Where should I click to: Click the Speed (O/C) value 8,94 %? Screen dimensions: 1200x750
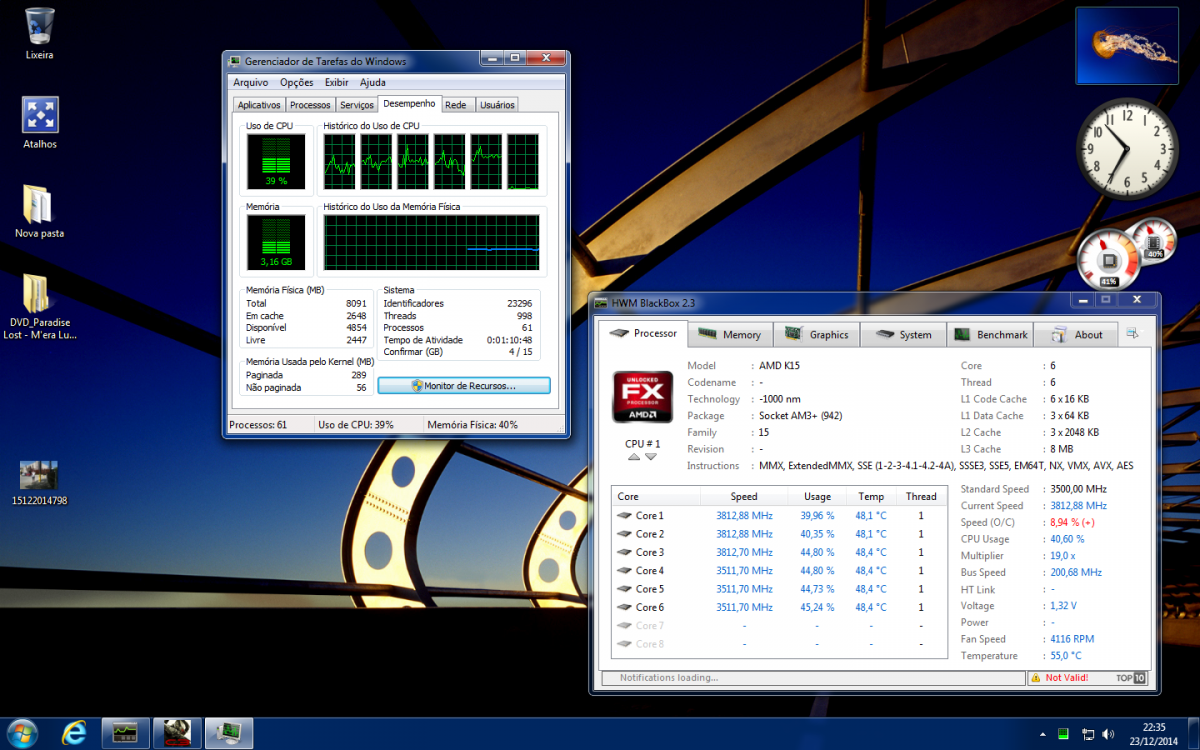point(1073,523)
